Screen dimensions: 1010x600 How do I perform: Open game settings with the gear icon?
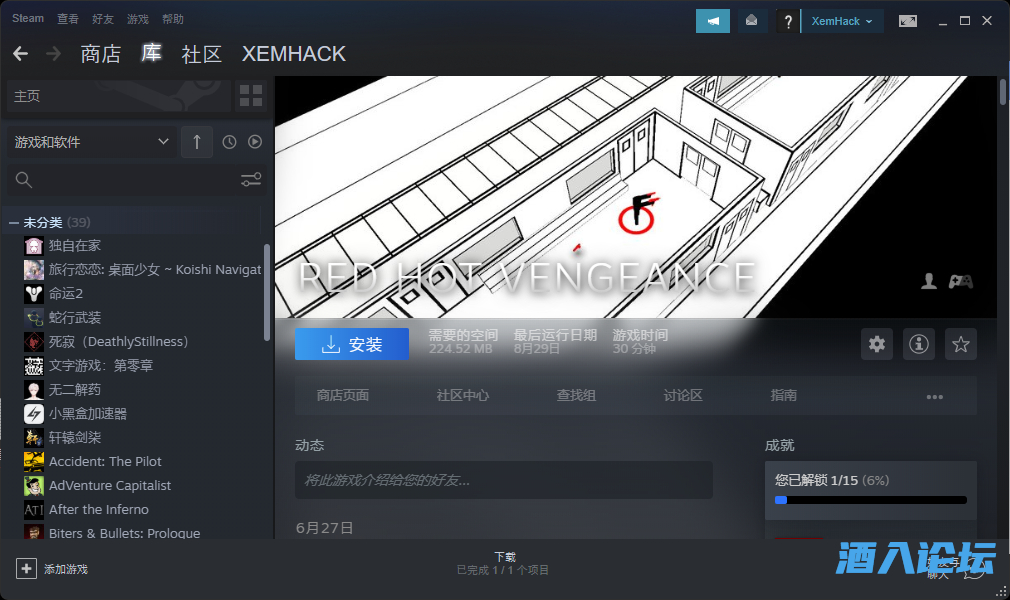click(x=876, y=344)
